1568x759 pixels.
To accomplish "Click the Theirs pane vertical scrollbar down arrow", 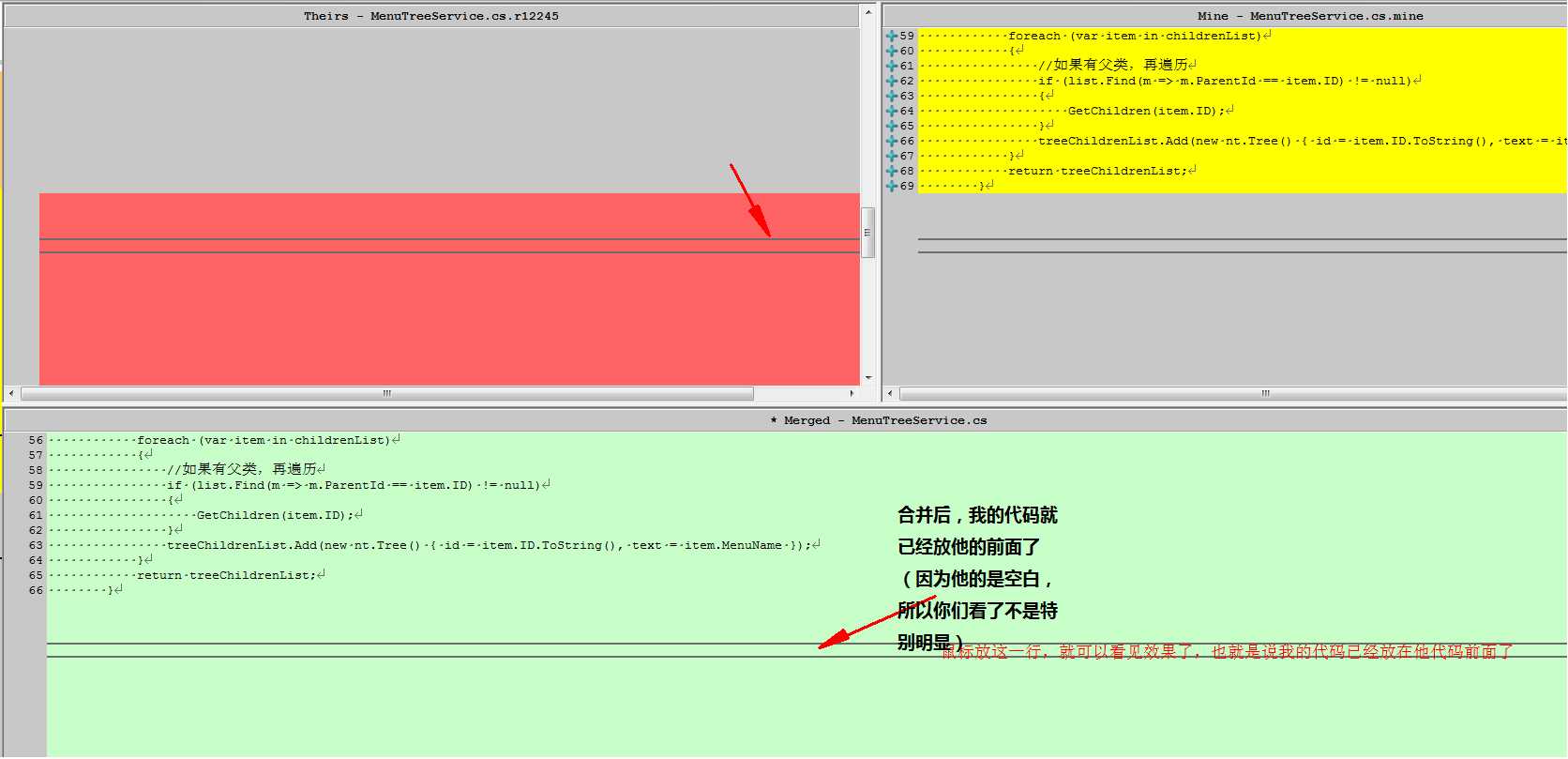I will pyautogui.click(x=868, y=377).
